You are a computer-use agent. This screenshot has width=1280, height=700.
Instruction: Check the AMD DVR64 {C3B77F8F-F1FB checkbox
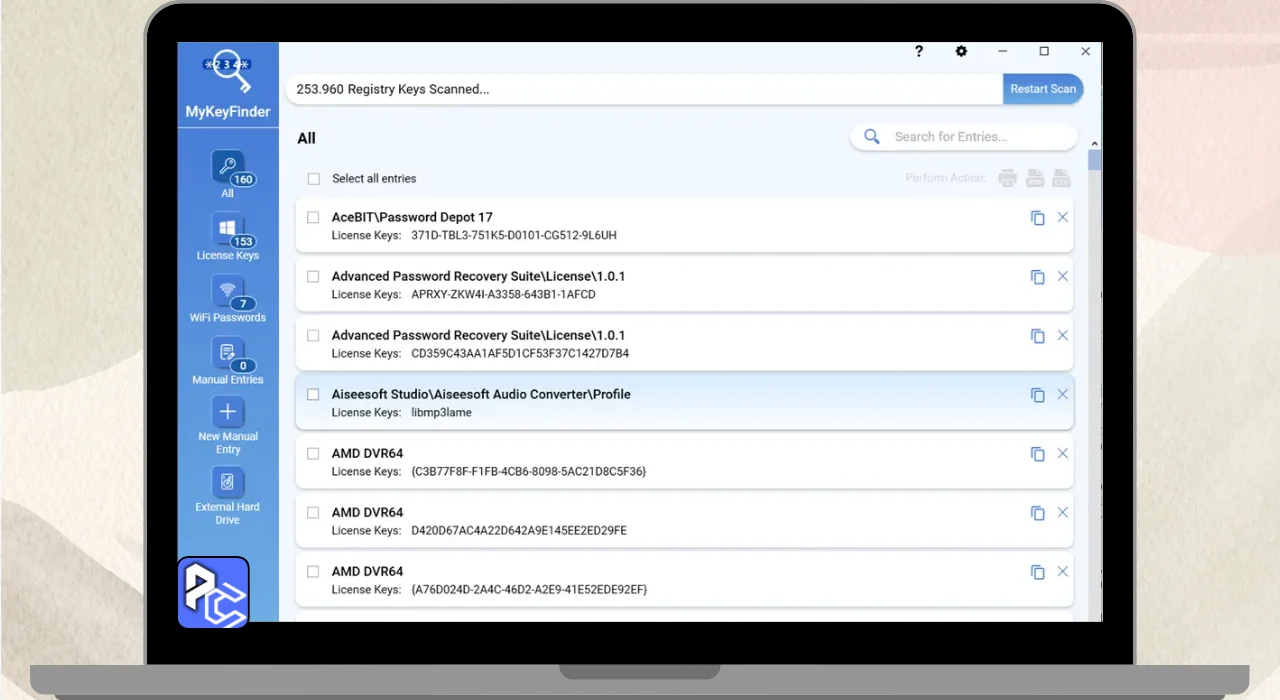pyautogui.click(x=313, y=453)
